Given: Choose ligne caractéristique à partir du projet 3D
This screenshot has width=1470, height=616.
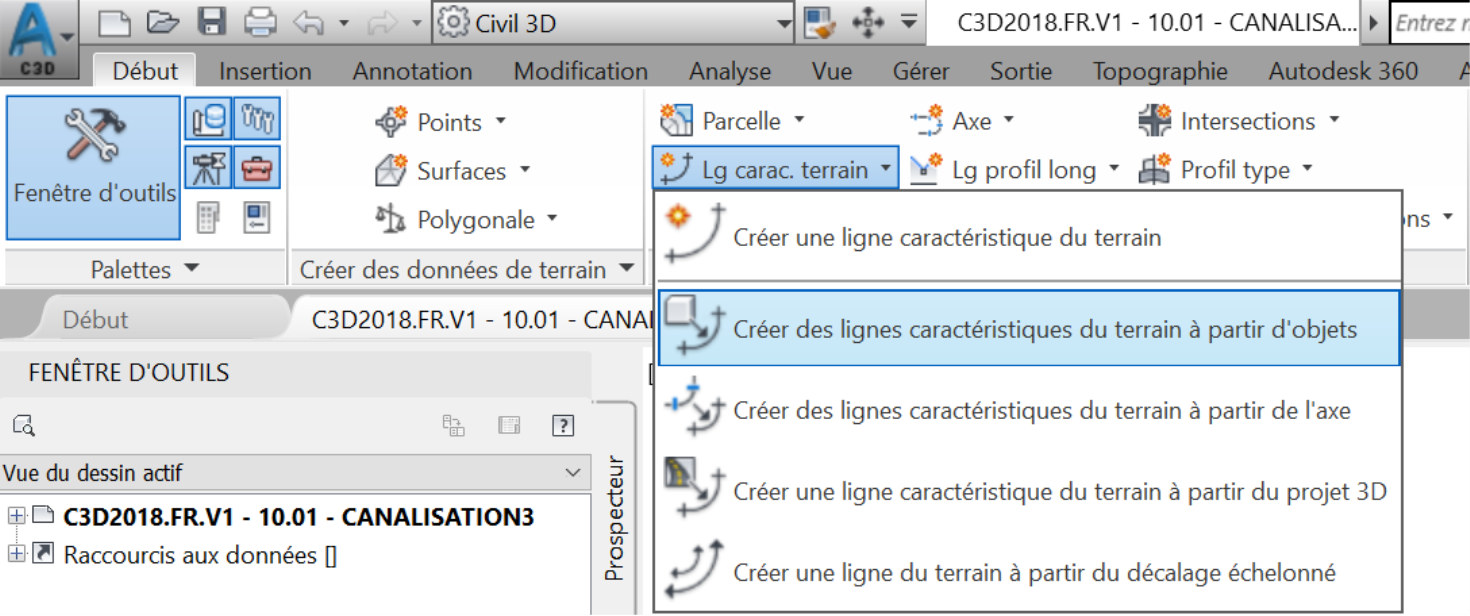Looking at the screenshot, I should (x=1028, y=491).
